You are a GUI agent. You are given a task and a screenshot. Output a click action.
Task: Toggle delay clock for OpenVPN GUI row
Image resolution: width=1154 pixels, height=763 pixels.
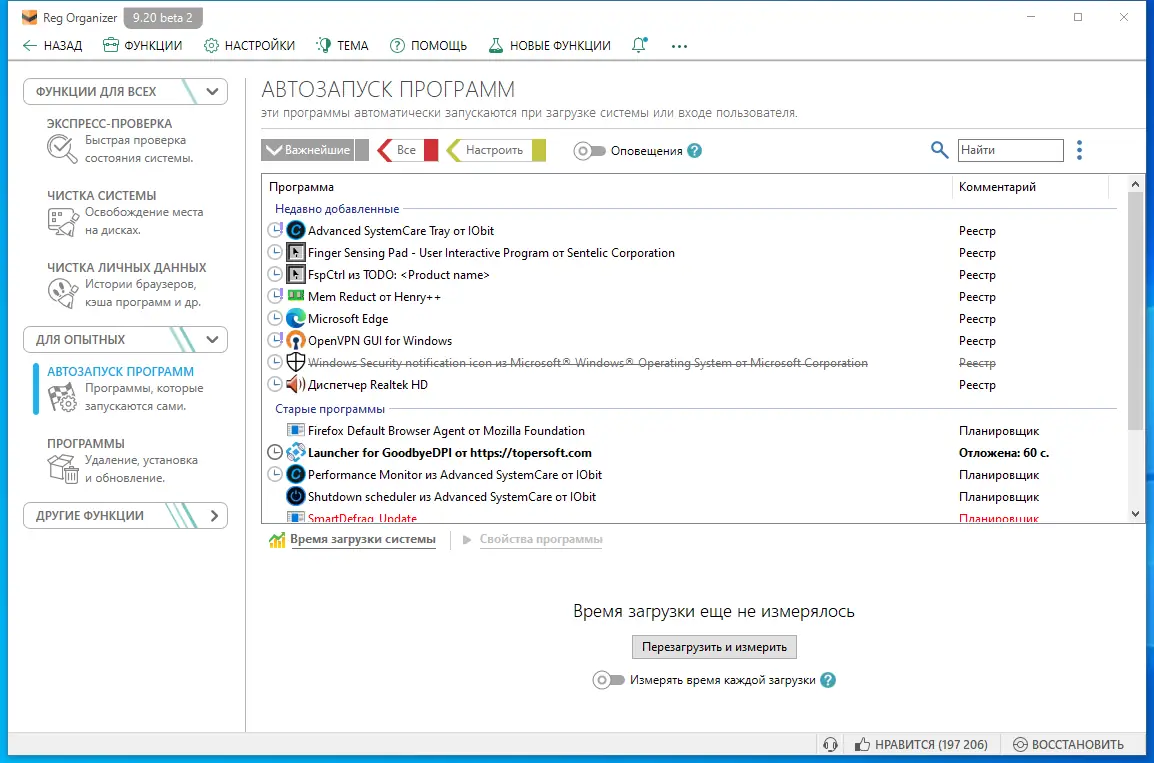(x=275, y=341)
